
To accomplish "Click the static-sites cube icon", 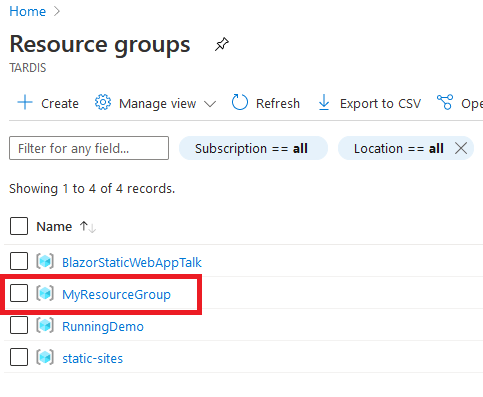I will [45, 357].
